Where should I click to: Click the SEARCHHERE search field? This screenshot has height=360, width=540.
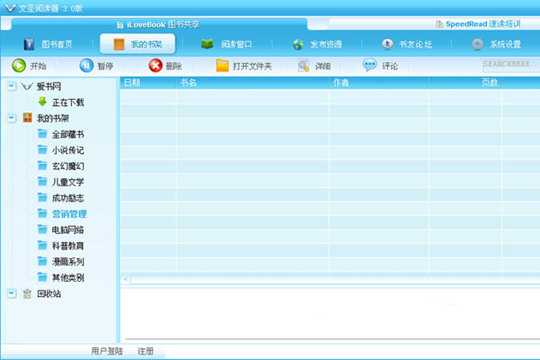511,64
